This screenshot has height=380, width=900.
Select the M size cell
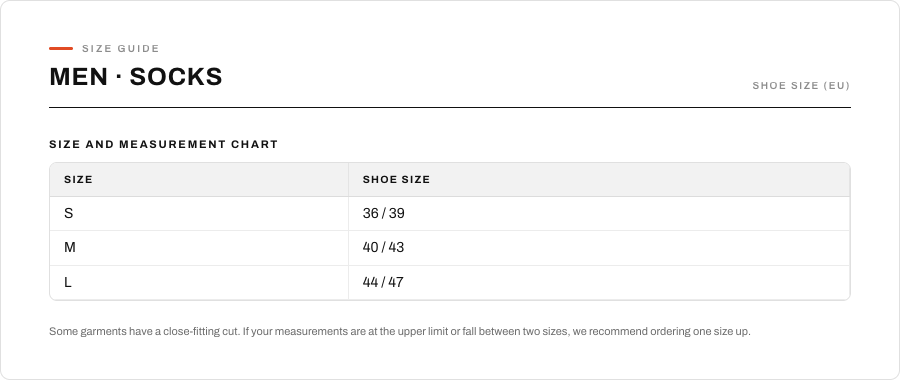point(199,248)
